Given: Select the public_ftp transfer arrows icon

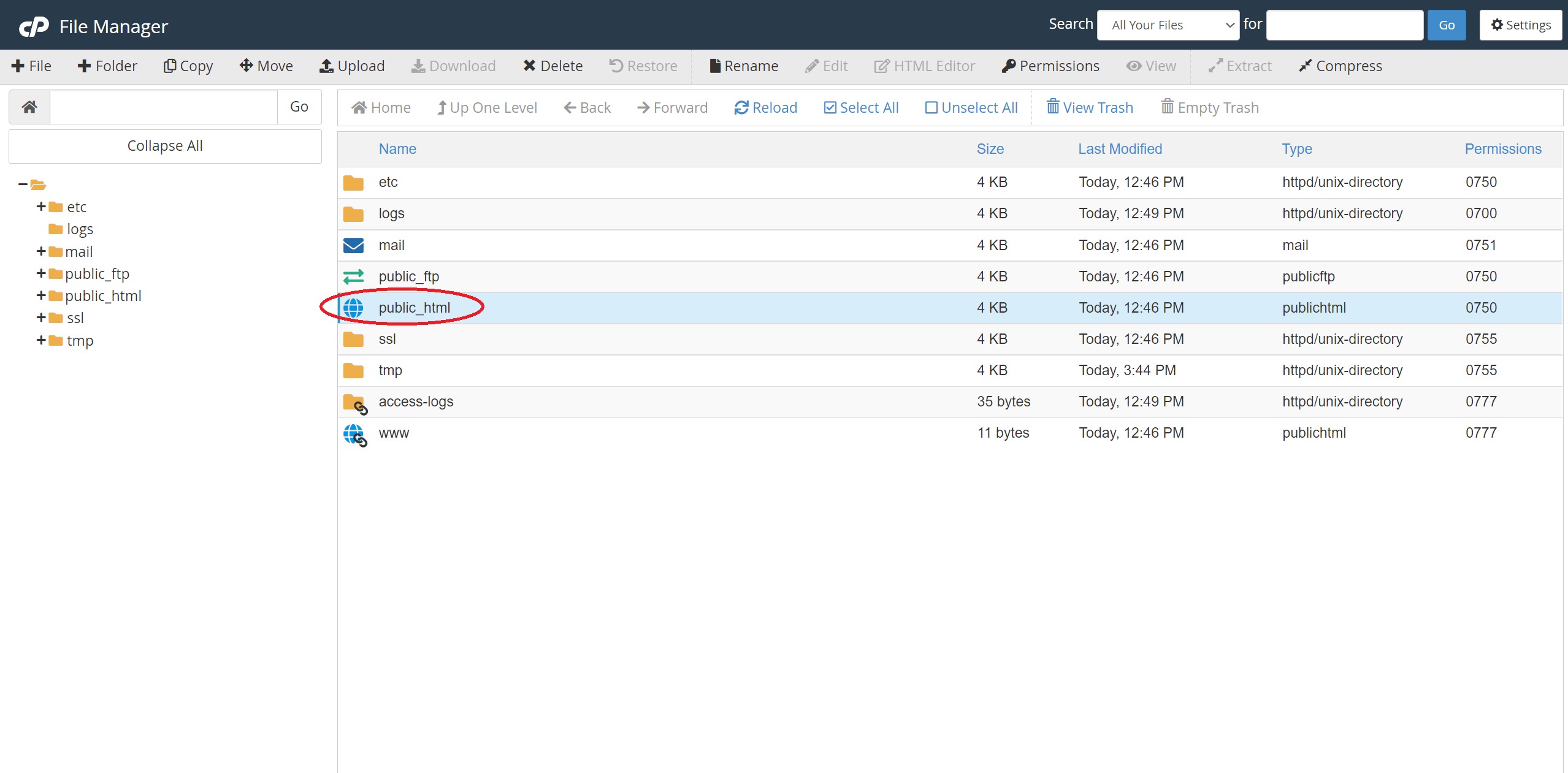Looking at the screenshot, I should click(x=353, y=277).
